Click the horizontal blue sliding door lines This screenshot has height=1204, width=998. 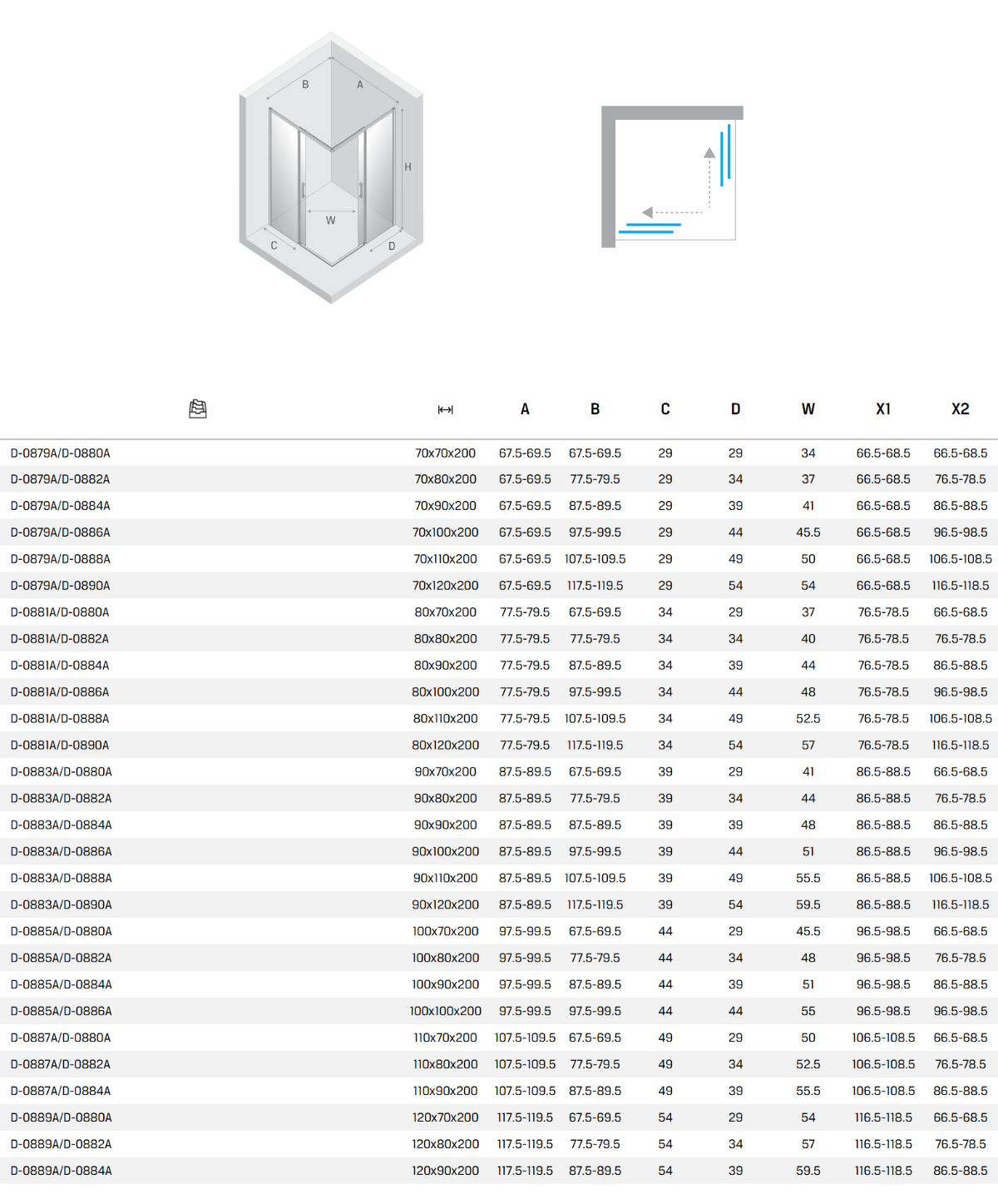click(649, 228)
